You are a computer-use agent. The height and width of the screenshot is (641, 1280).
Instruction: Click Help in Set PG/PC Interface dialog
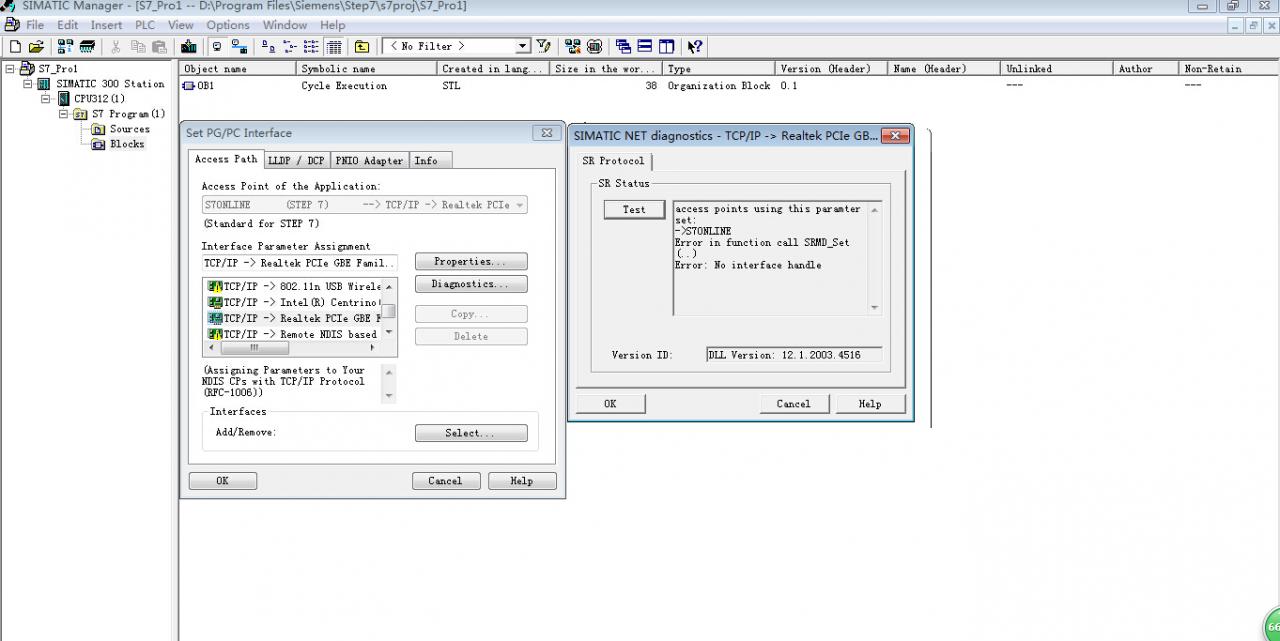click(x=521, y=481)
